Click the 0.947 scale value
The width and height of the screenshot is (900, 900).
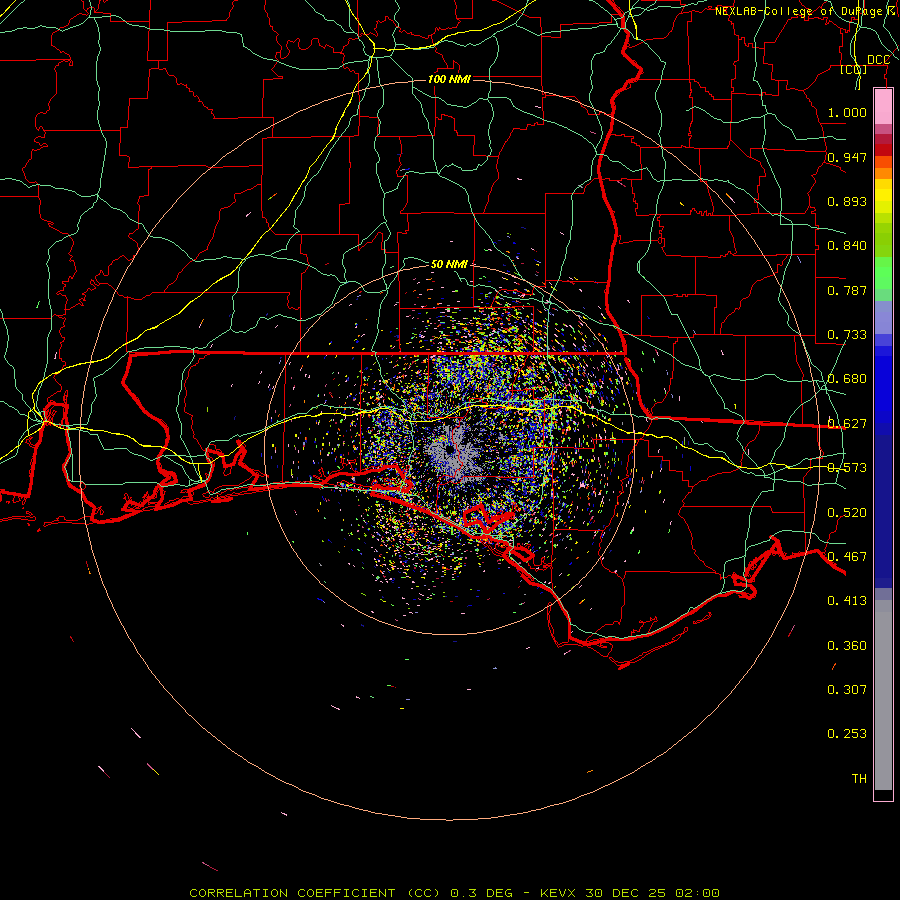[847, 157]
